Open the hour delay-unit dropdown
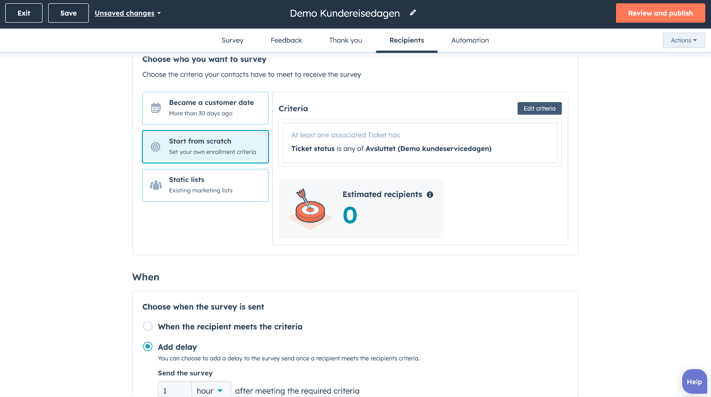The image size is (711, 397). click(x=210, y=390)
